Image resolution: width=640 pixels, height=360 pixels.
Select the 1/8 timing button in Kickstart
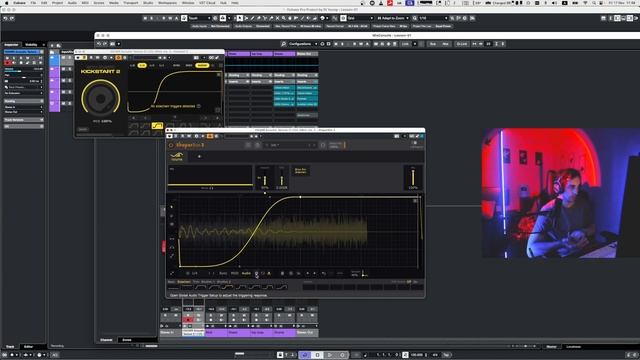132,65
